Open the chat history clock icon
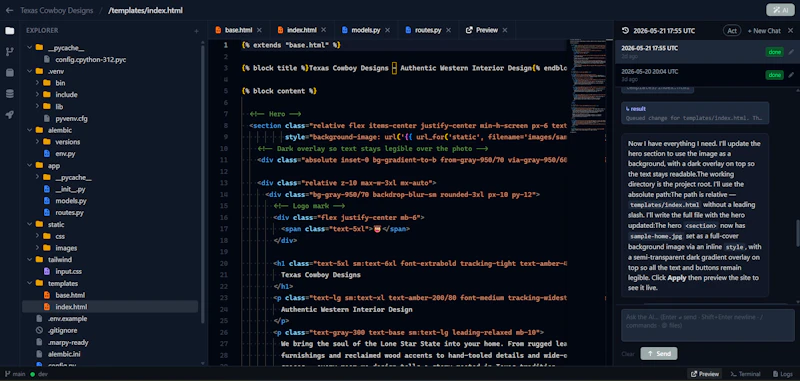Viewport: 800px width, 381px height. tap(625, 31)
